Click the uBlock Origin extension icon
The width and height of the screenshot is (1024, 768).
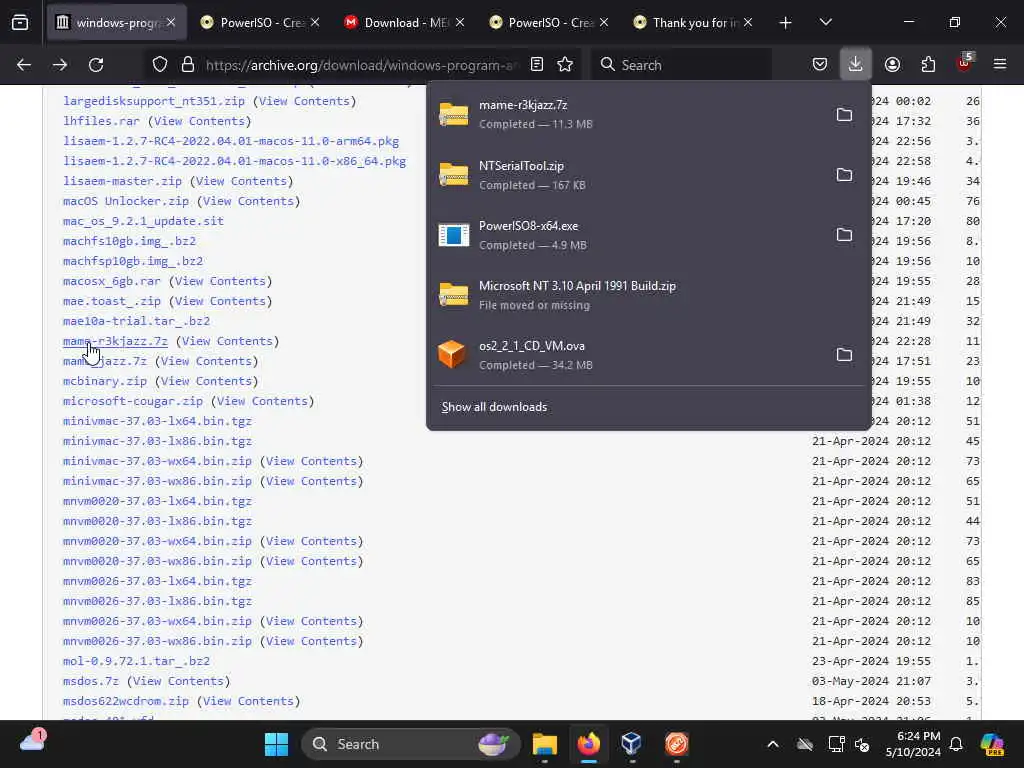coord(965,63)
